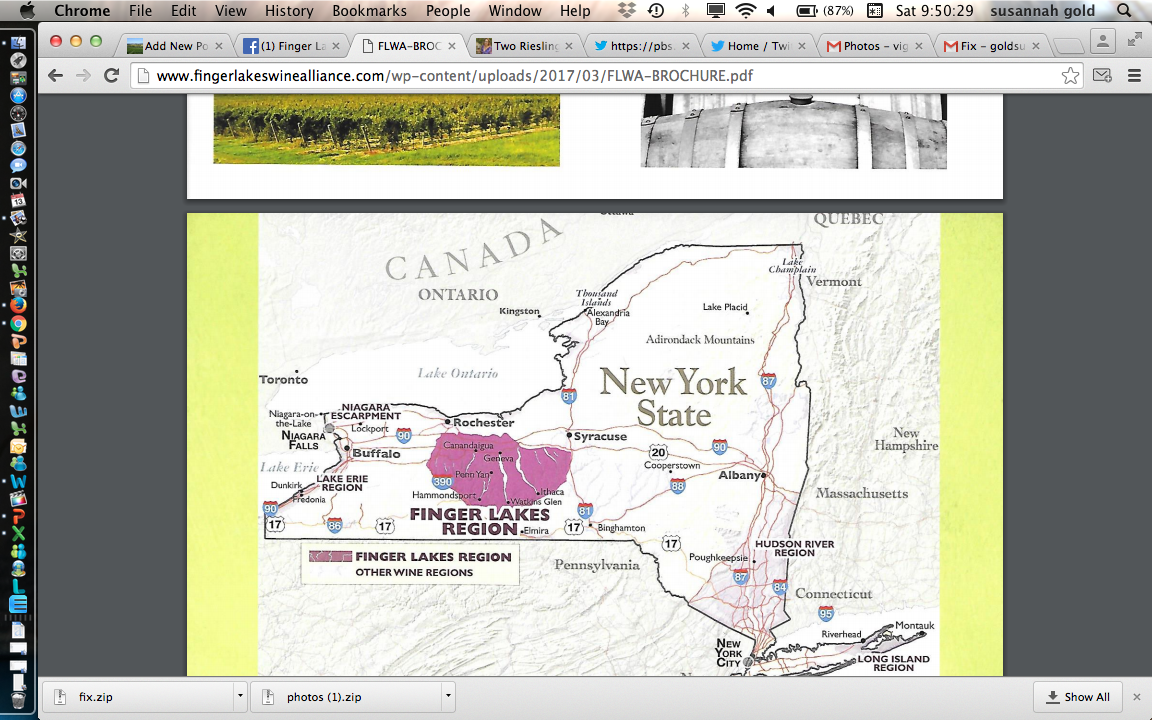Expand options arrow for fix.zip download
Viewport: 1152px width, 720px height.
point(239,696)
